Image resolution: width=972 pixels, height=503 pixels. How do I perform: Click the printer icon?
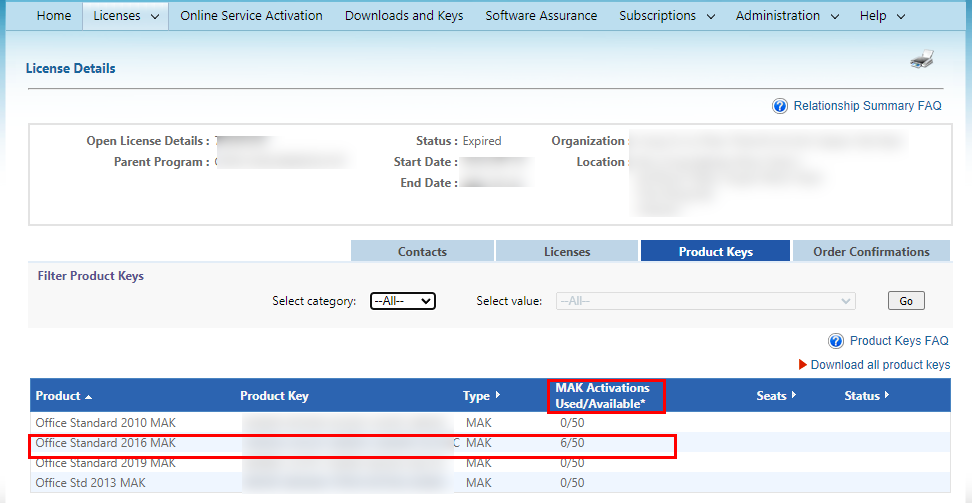pyautogui.click(x=922, y=59)
